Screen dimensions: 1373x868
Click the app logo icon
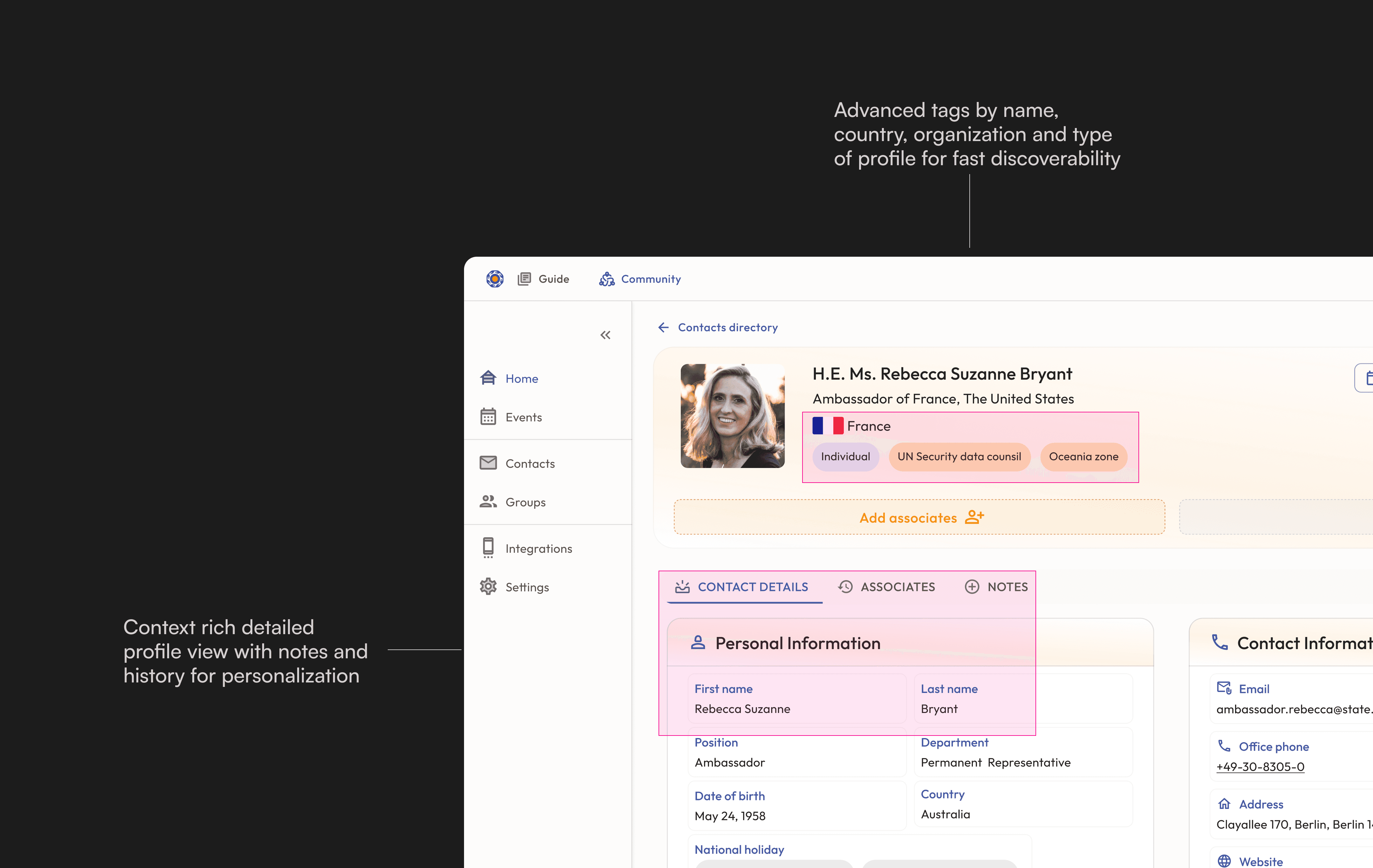(494, 279)
